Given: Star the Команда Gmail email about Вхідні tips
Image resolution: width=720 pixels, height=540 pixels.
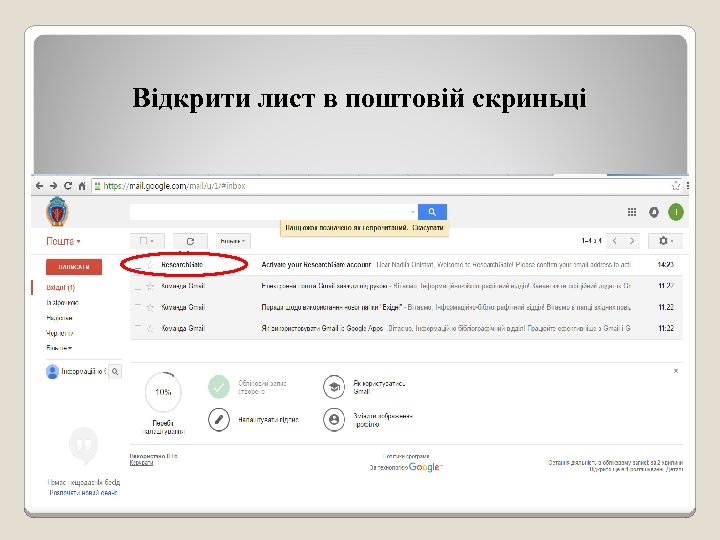Looking at the screenshot, I should pos(150,307).
